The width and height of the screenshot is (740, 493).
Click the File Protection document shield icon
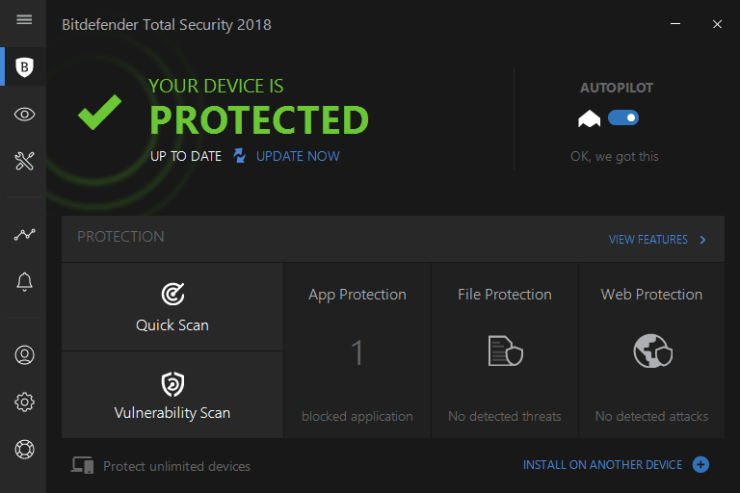click(x=505, y=351)
